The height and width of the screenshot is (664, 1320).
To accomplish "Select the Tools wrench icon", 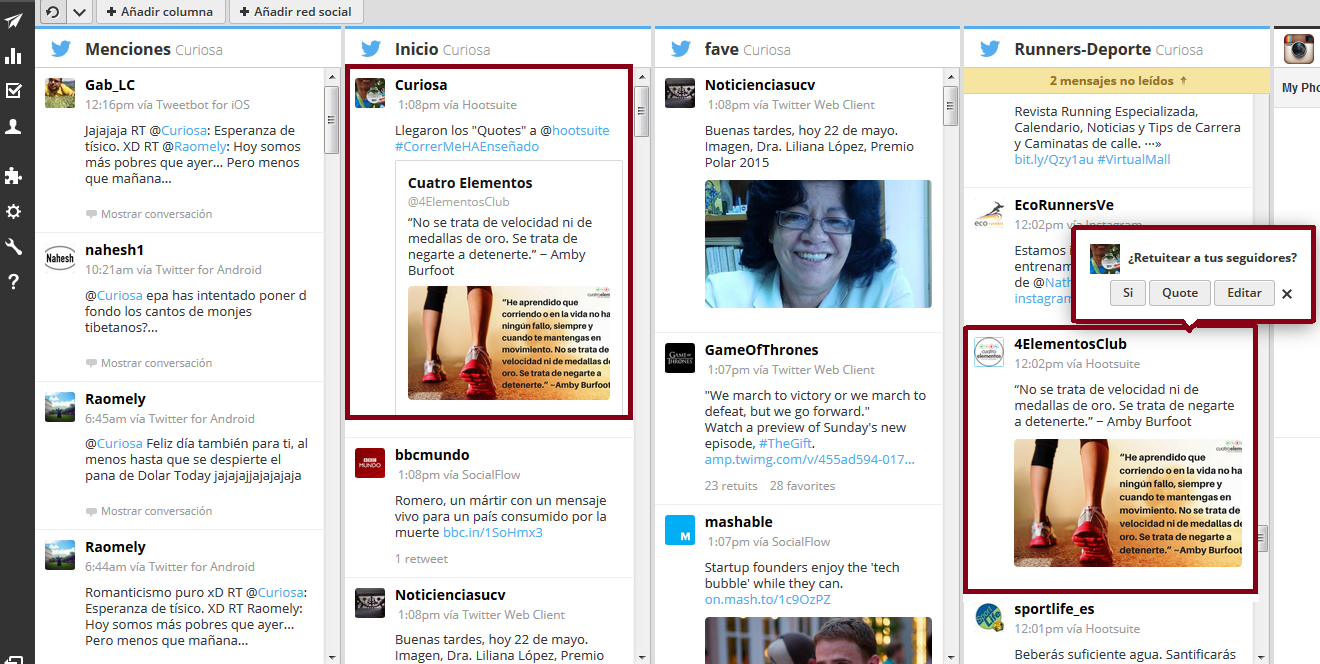I will coord(14,247).
